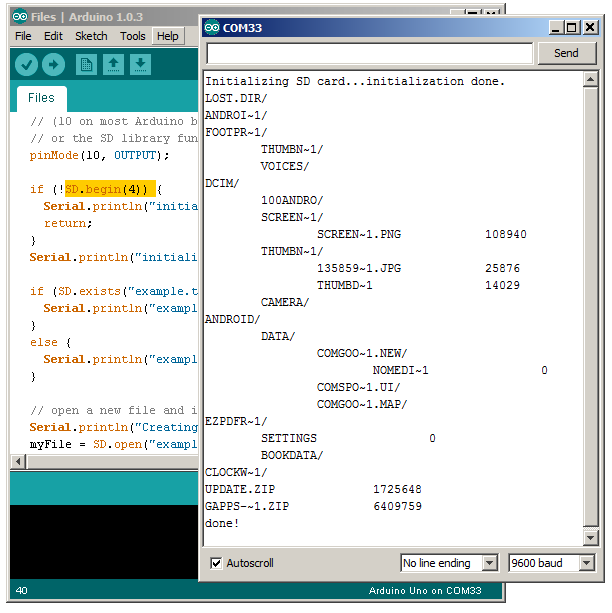Screen dimensions: 612x613
Task: Click the serial monitor scroll up arrow
Action: point(590,80)
